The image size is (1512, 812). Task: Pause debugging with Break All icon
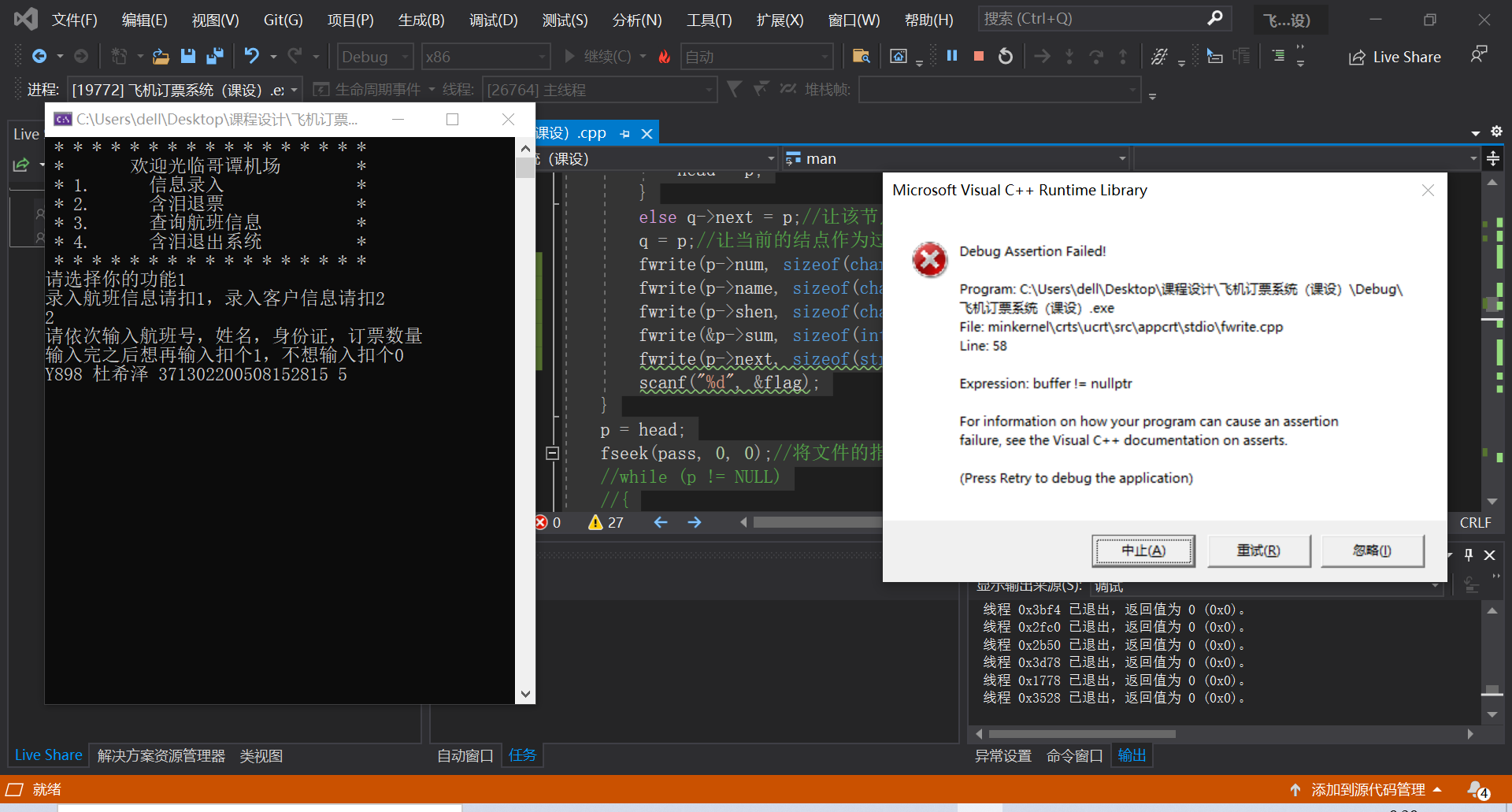[951, 56]
